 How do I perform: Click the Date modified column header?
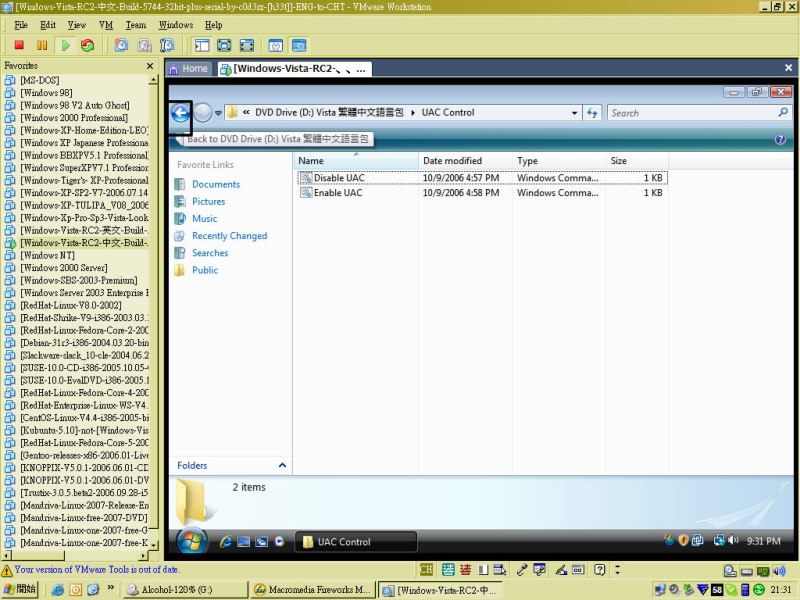coord(465,161)
